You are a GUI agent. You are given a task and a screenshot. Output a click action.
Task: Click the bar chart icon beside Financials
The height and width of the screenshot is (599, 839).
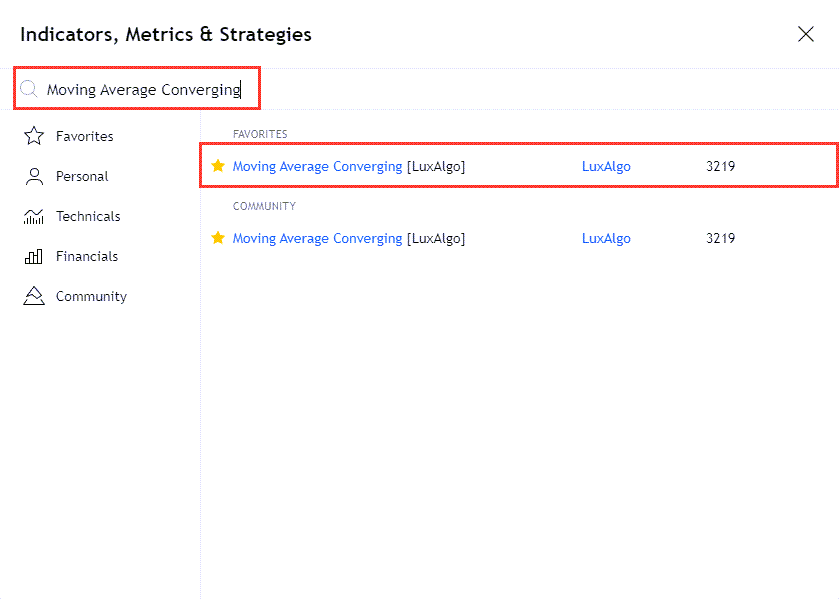pyautogui.click(x=34, y=256)
